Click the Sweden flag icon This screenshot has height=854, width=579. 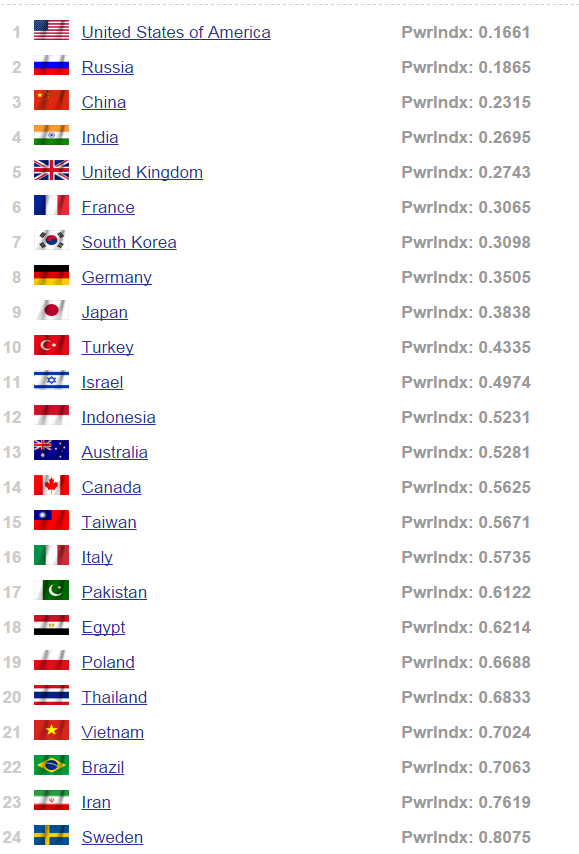51,835
